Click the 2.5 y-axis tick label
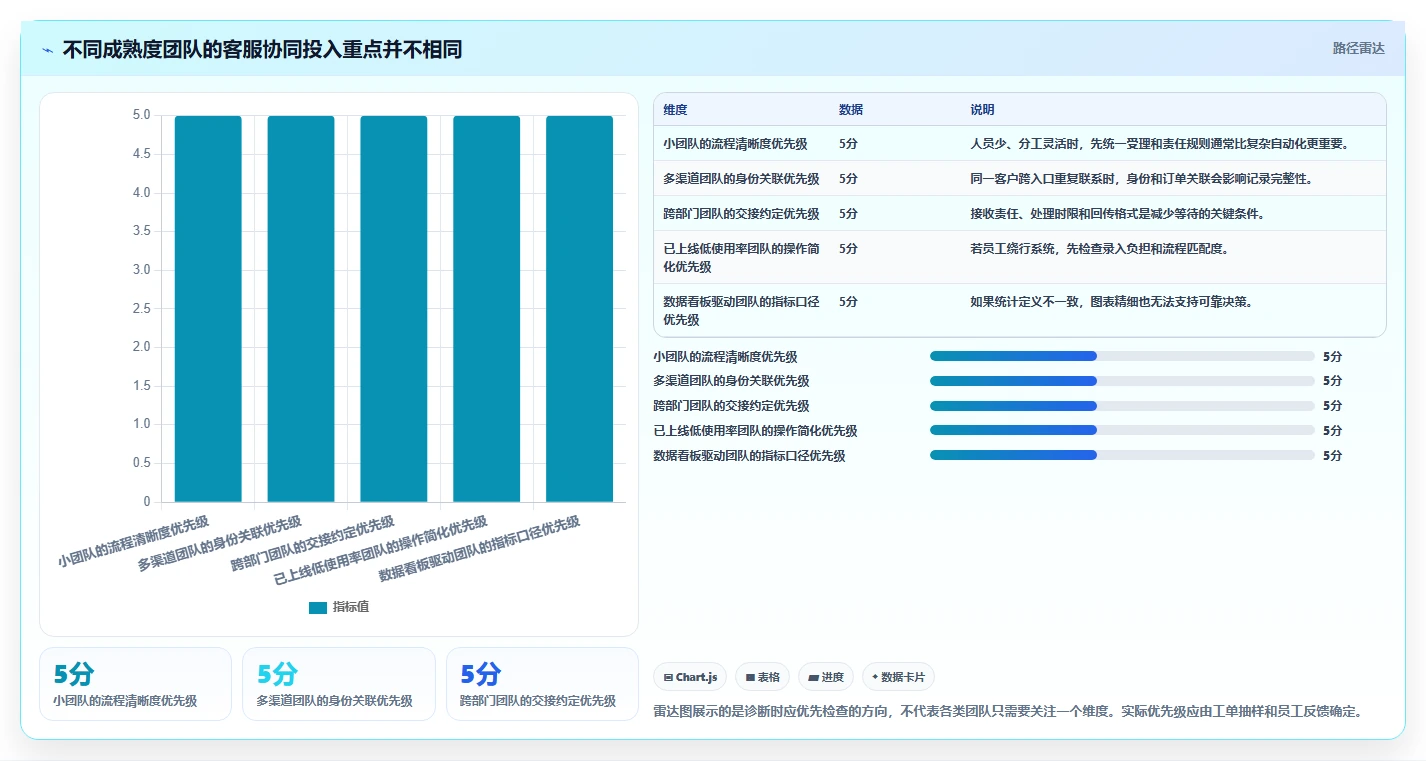This screenshot has height=761, width=1426. pyautogui.click(x=141, y=309)
